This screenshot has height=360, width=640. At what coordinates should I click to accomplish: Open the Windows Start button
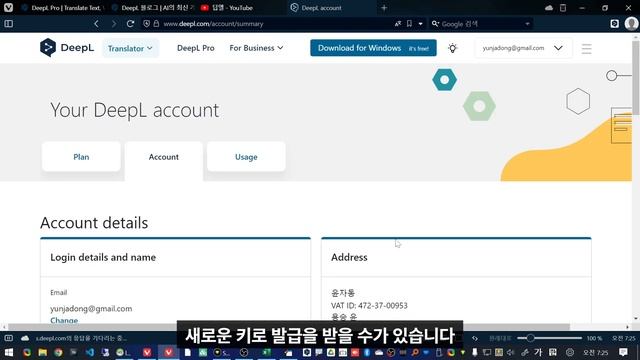[8, 352]
